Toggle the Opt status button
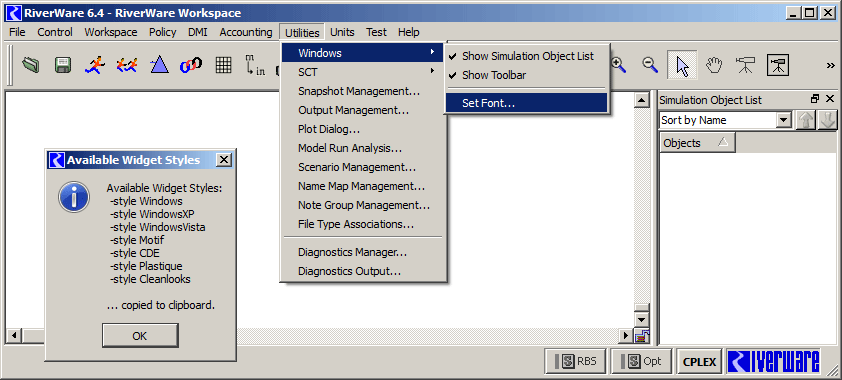Viewport: 842px width, 380px height. tap(642, 361)
